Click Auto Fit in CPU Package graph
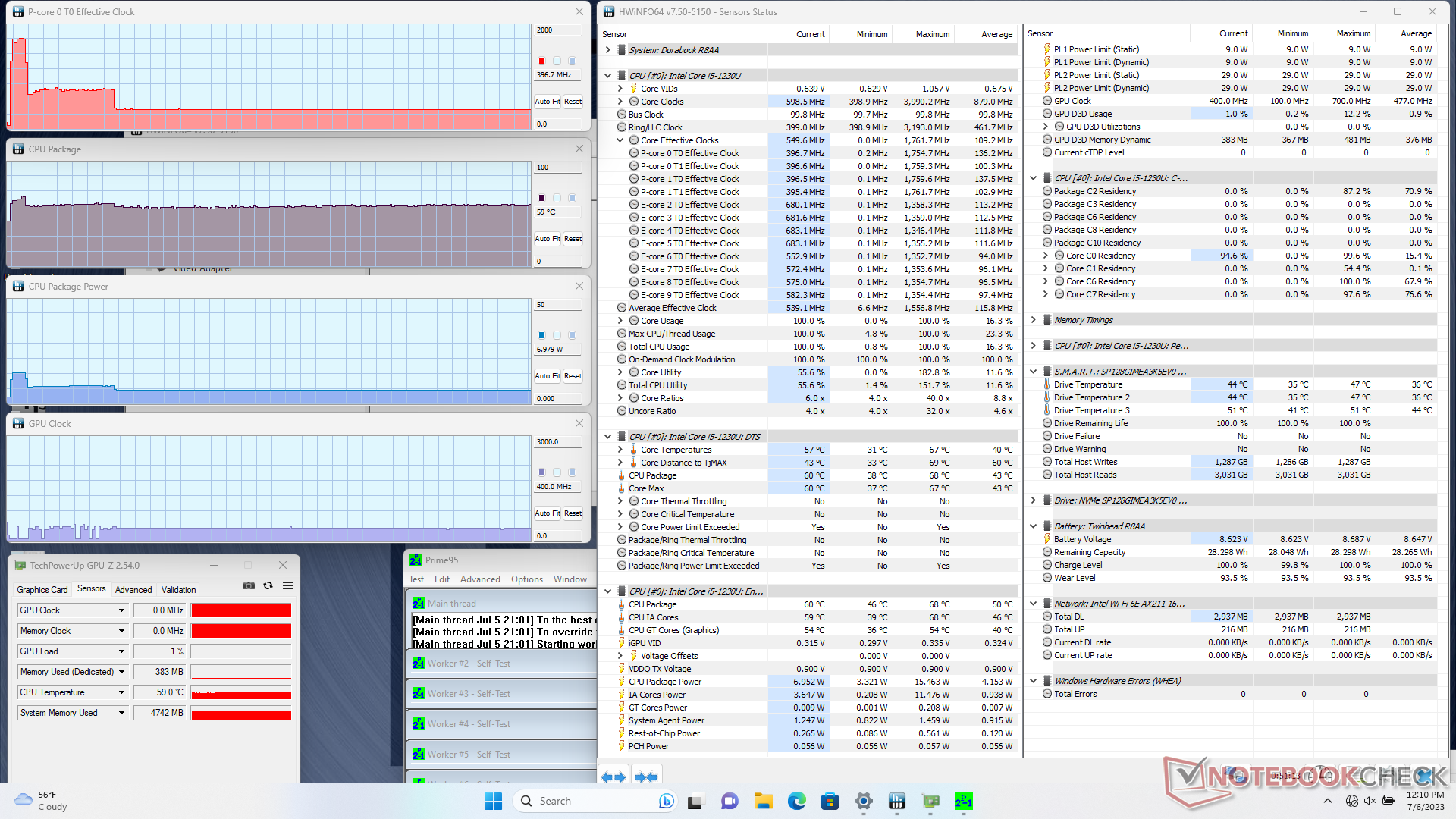 click(x=548, y=239)
